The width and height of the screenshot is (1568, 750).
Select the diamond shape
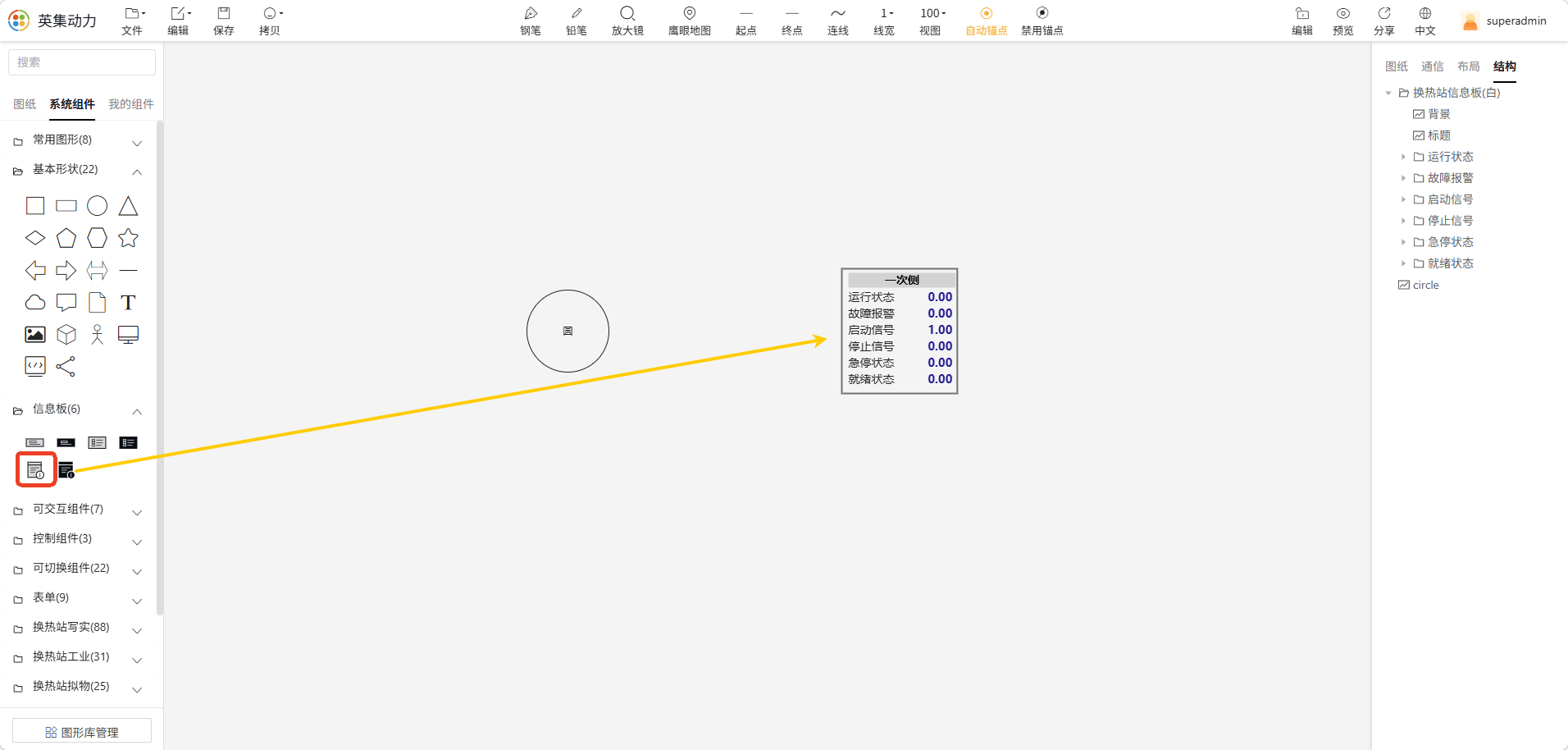pos(35,238)
